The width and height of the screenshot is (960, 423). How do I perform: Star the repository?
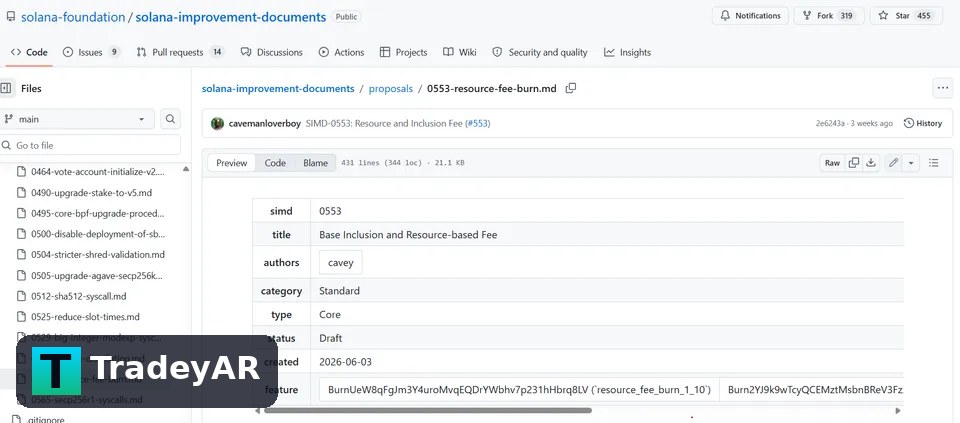pyautogui.click(x=905, y=16)
